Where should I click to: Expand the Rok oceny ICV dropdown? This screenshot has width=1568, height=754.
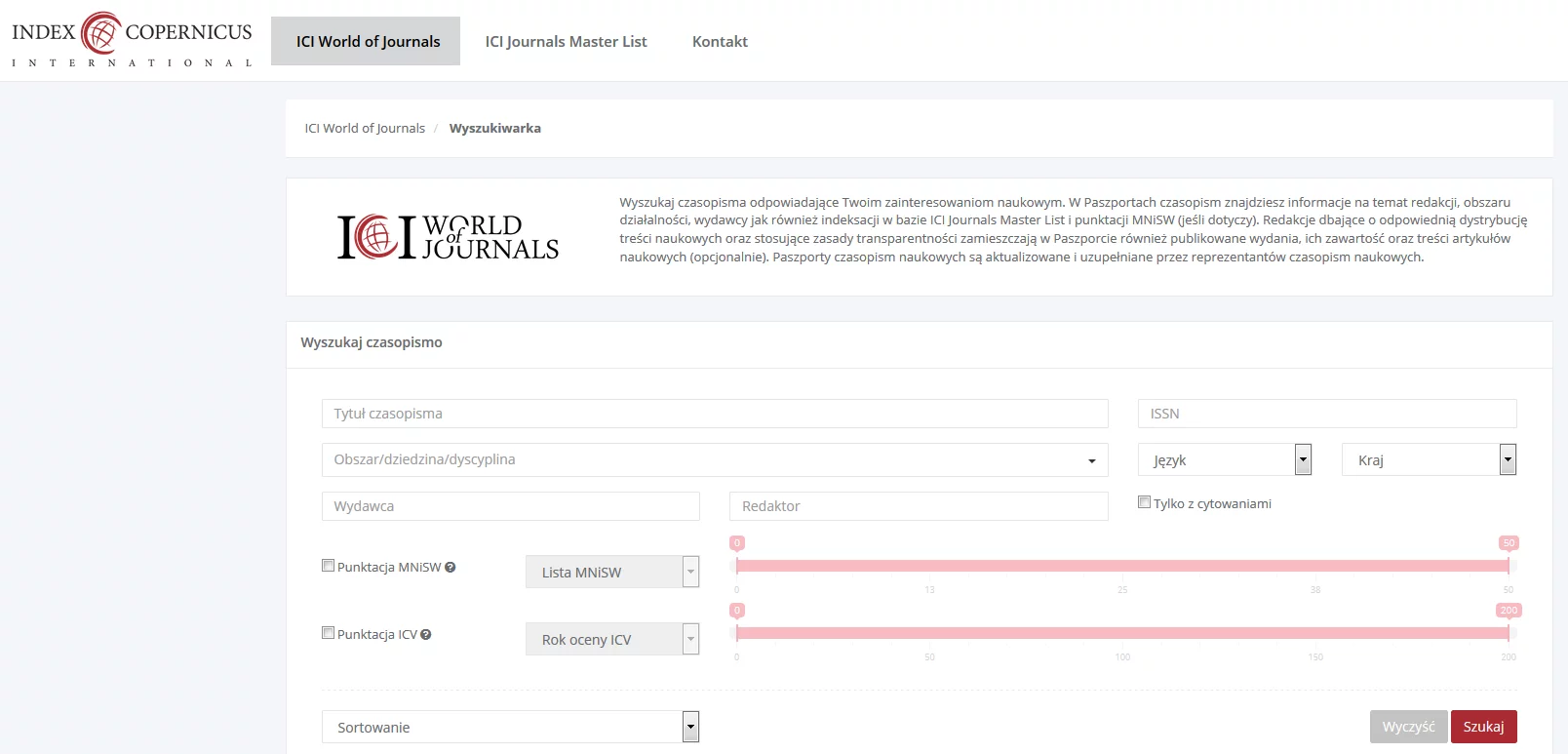[x=612, y=639]
